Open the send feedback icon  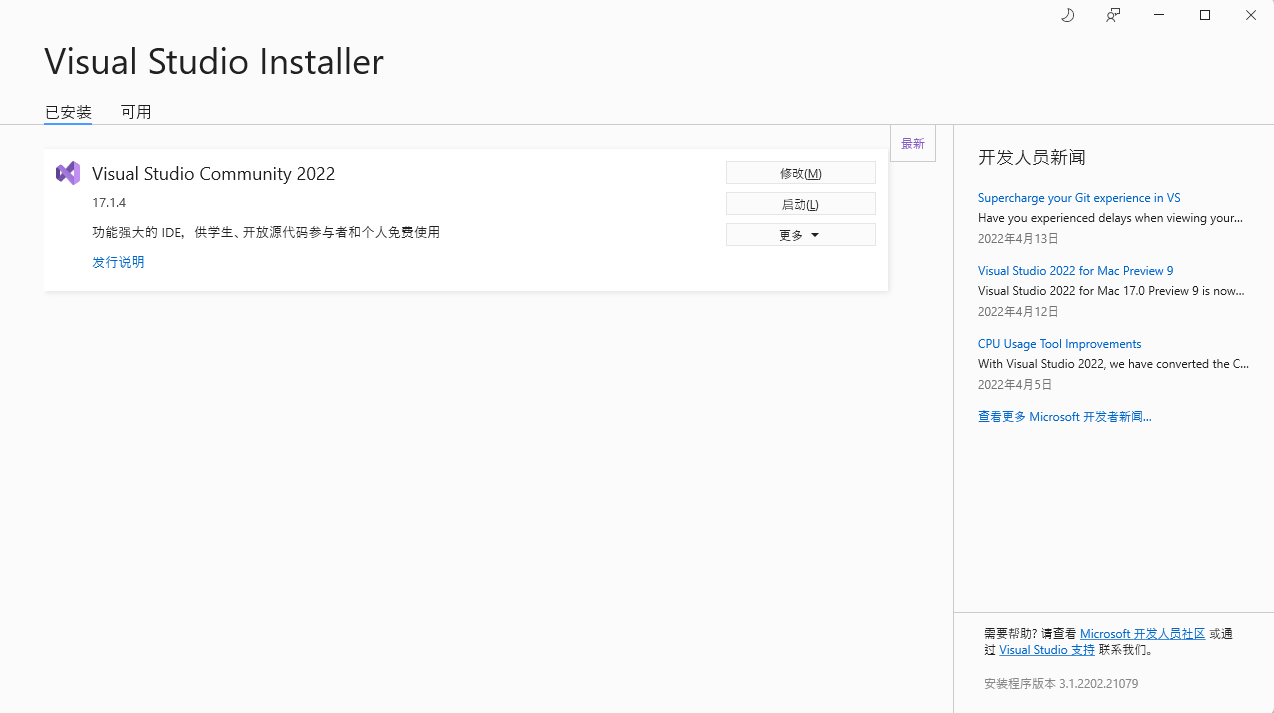pyautogui.click(x=1113, y=15)
